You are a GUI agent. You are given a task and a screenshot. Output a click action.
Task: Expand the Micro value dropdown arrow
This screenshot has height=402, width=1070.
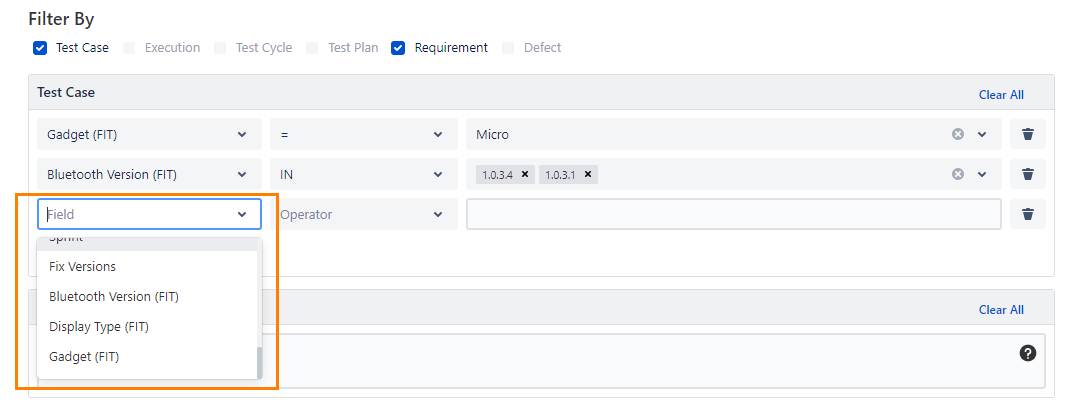[982, 134]
